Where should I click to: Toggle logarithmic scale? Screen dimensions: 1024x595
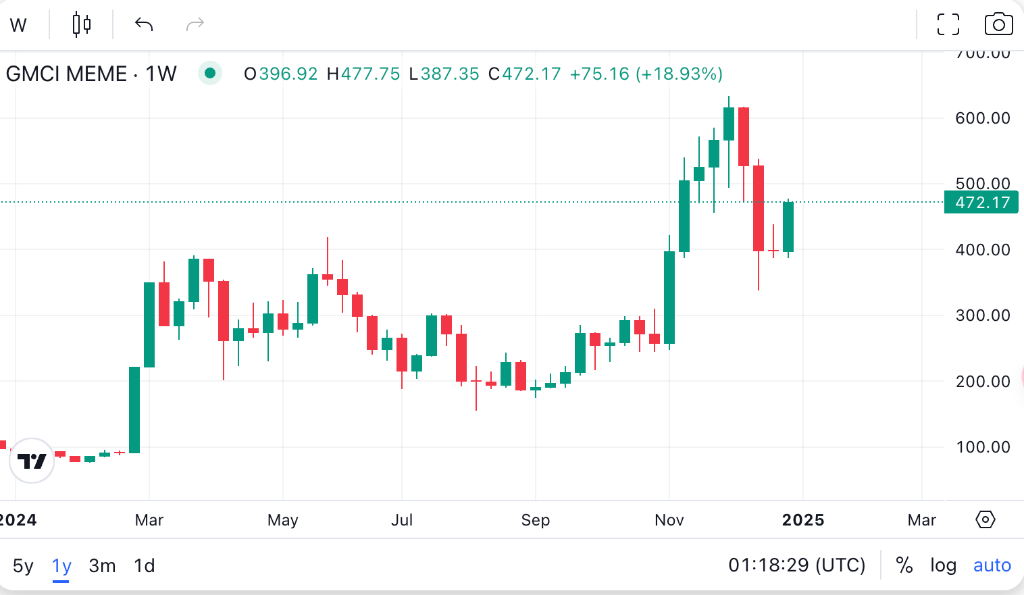(943, 565)
